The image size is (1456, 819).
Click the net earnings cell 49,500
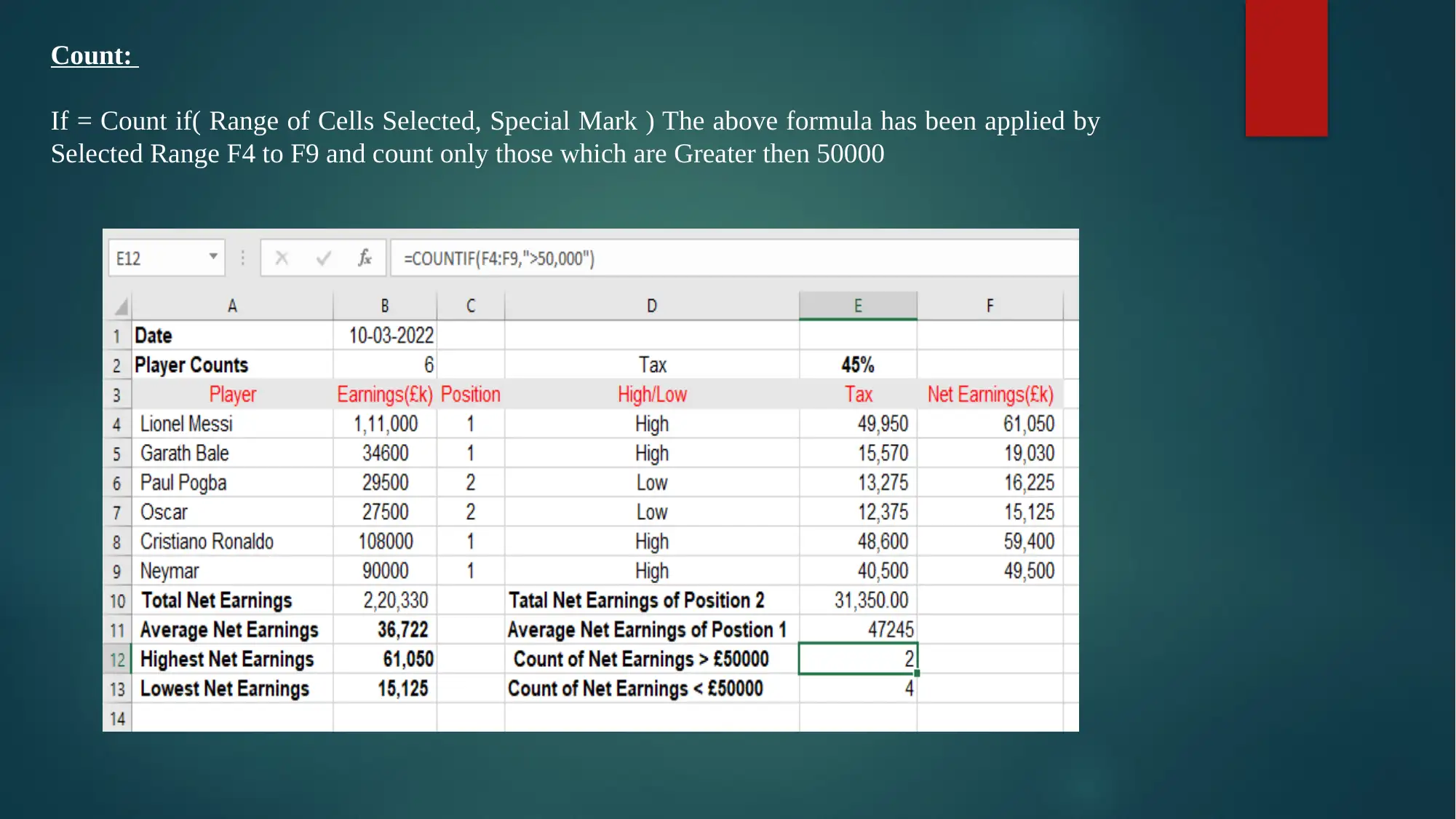[x=990, y=571]
